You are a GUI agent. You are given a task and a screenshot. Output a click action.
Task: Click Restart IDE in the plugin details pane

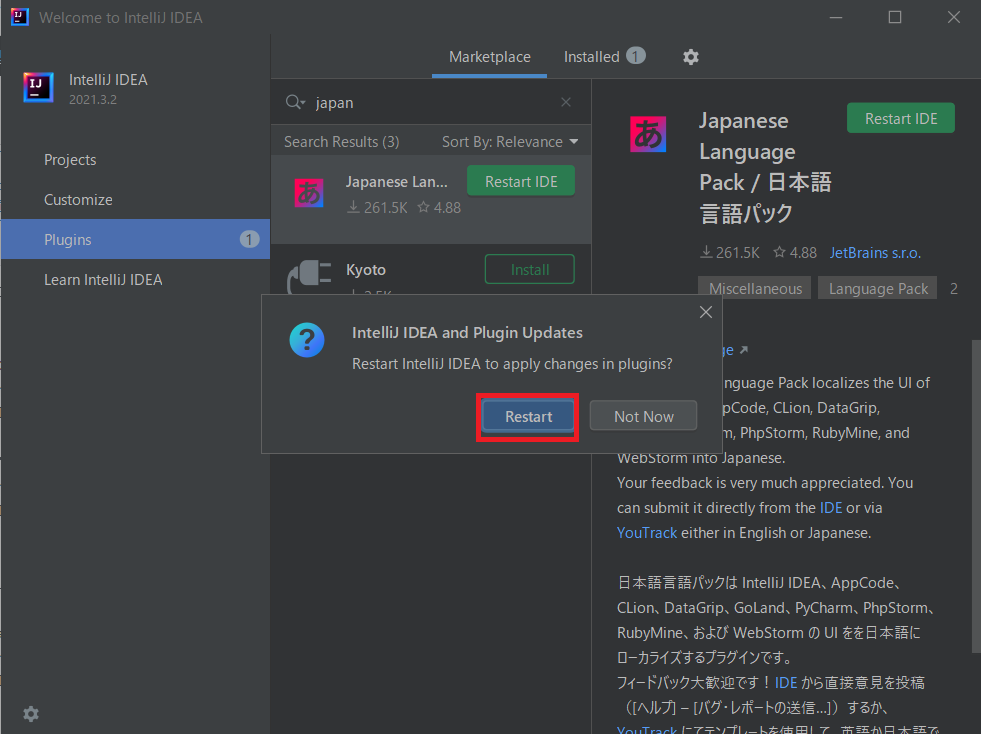[900, 118]
